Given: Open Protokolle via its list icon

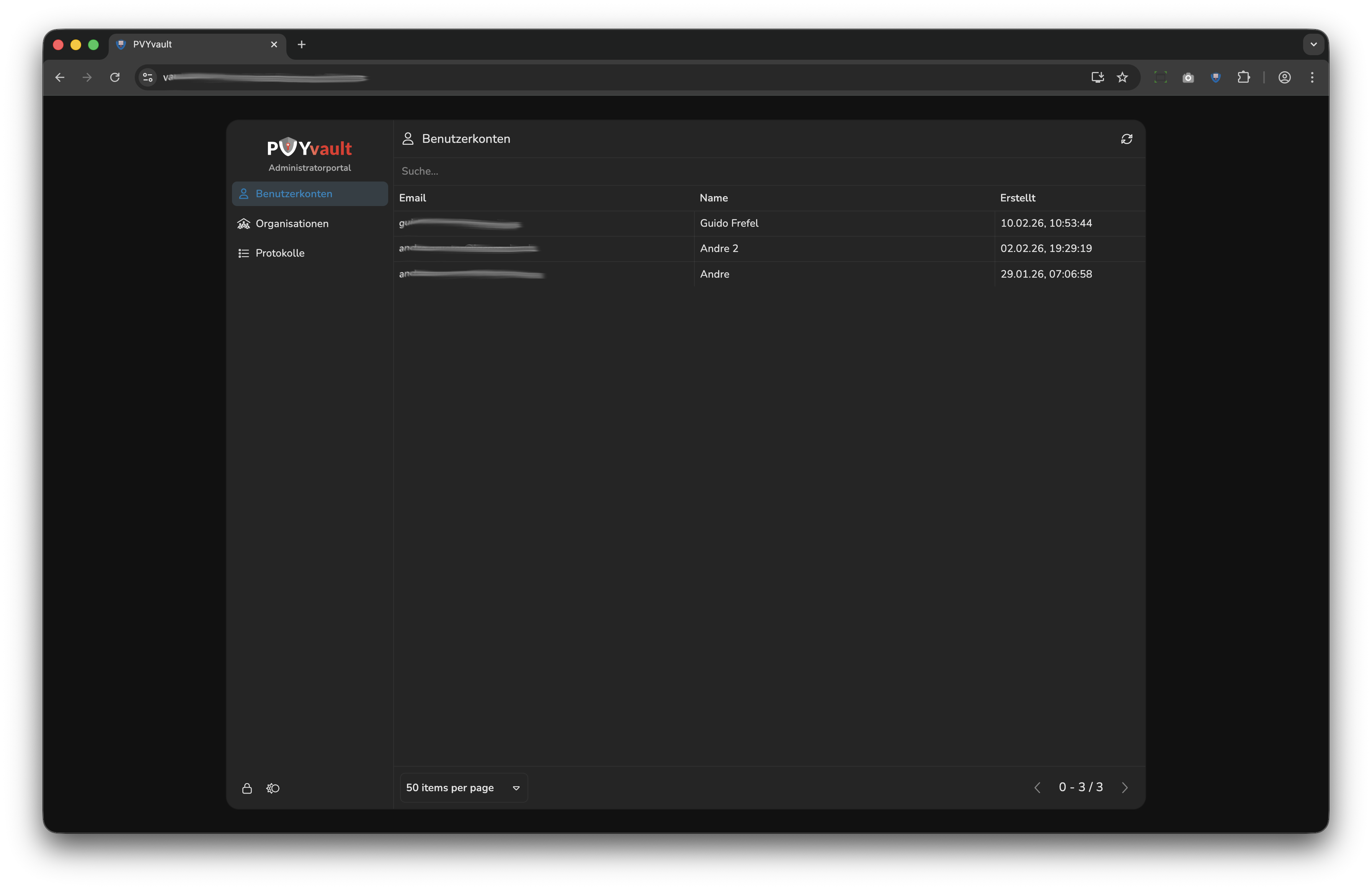Looking at the screenshot, I should 243,253.
